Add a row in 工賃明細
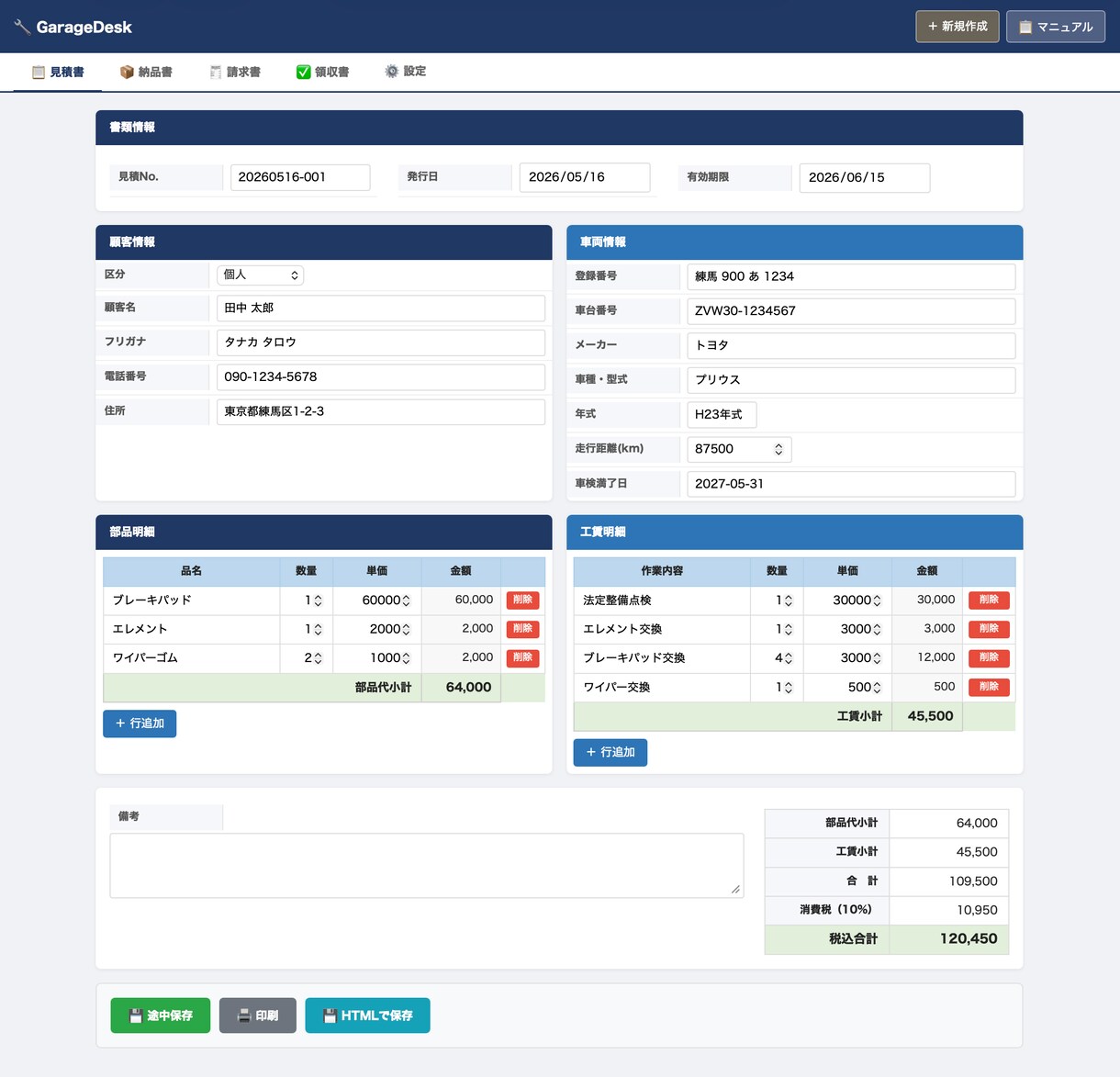Image resolution: width=1120 pixels, height=1077 pixels. pyautogui.click(x=610, y=753)
